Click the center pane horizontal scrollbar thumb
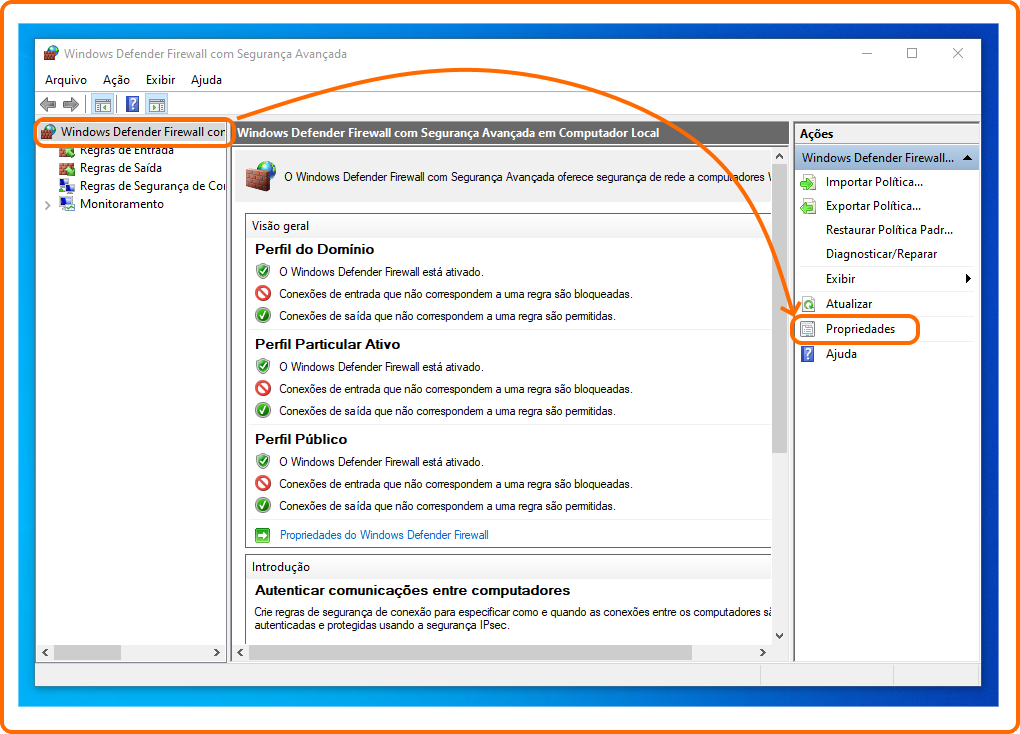This screenshot has height=734, width=1020. [x=470, y=653]
